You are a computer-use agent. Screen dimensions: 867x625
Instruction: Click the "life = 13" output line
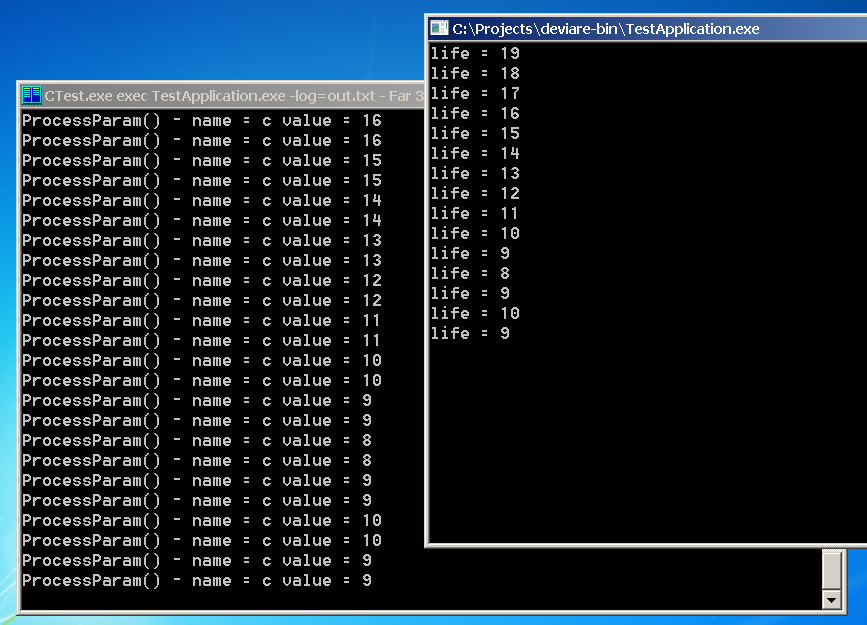(475, 173)
